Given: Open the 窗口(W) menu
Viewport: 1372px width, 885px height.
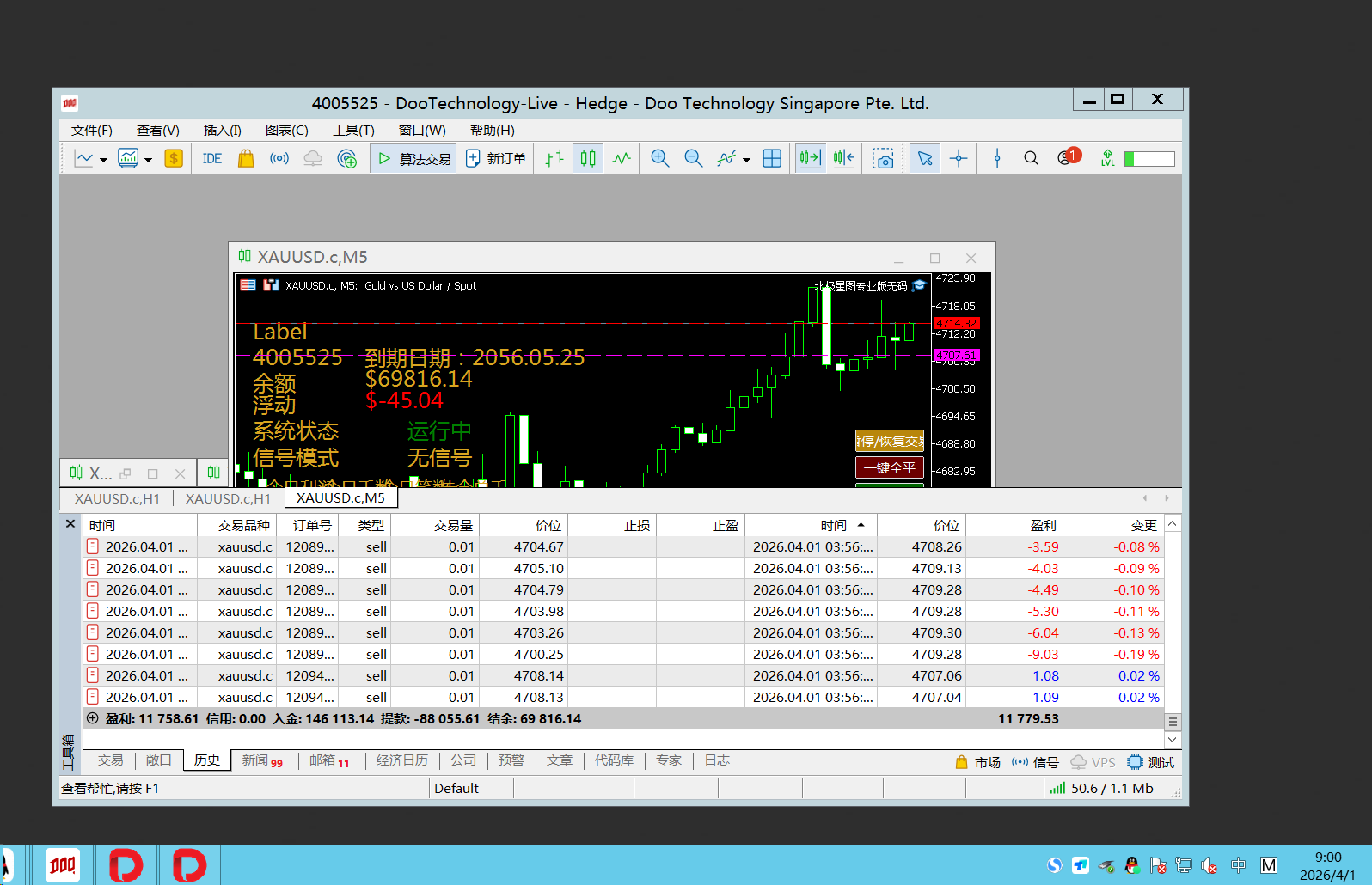Looking at the screenshot, I should pos(422,131).
